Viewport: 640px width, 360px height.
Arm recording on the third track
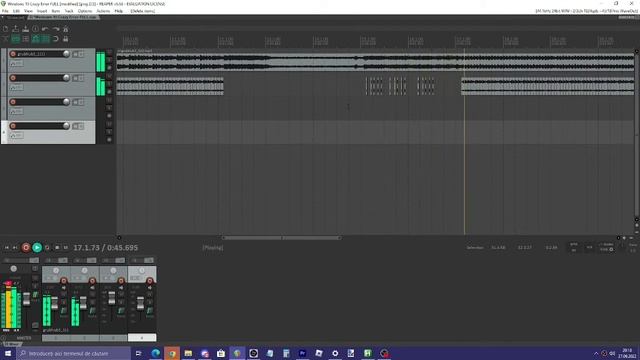click(13, 102)
